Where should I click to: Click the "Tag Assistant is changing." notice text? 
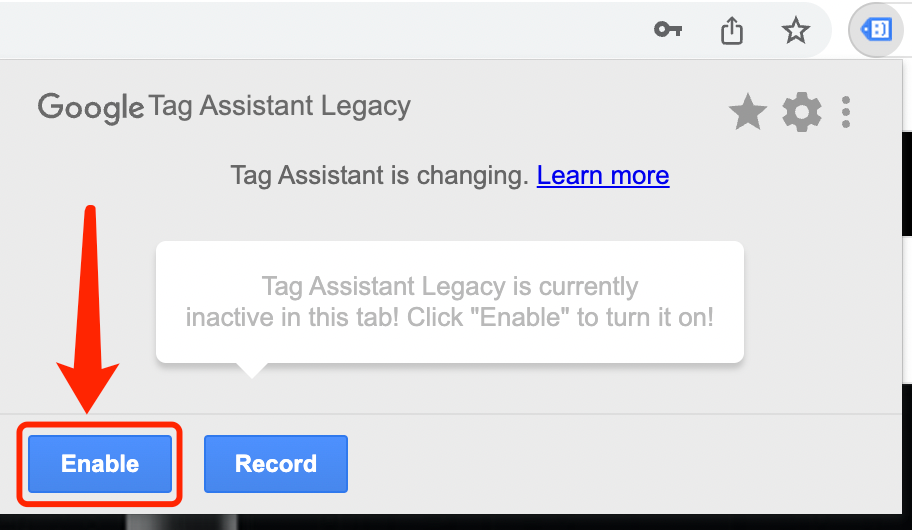[379, 175]
